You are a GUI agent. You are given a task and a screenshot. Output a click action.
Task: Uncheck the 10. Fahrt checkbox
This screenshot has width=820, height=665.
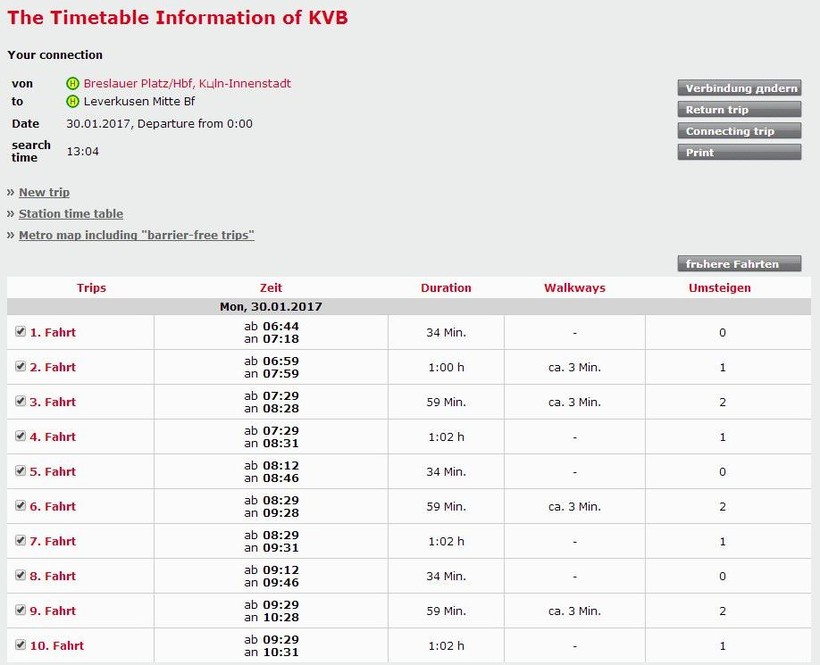(20, 645)
